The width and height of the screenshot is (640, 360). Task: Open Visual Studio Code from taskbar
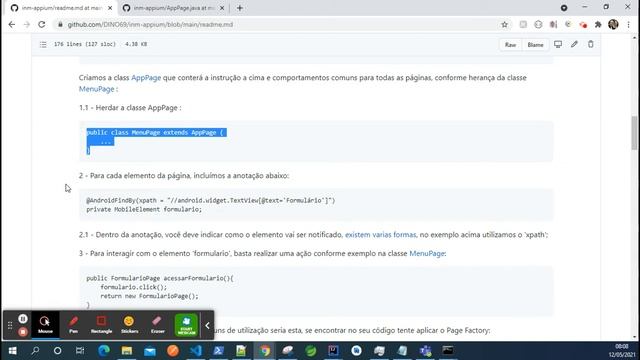196,351
